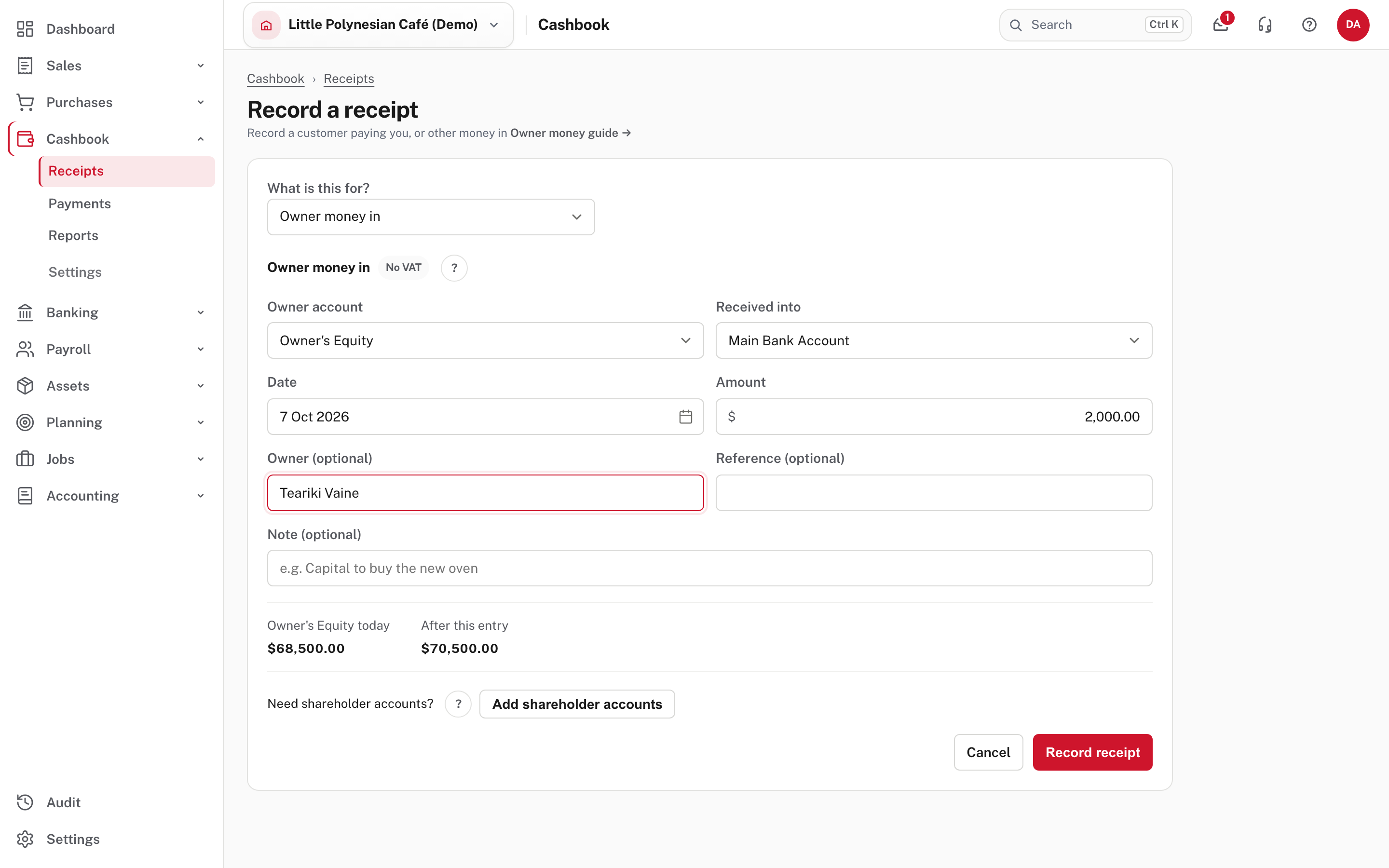Screen dimensions: 1389x868
Task: Expand the Purchases sidebar chevron
Action: (x=200, y=102)
